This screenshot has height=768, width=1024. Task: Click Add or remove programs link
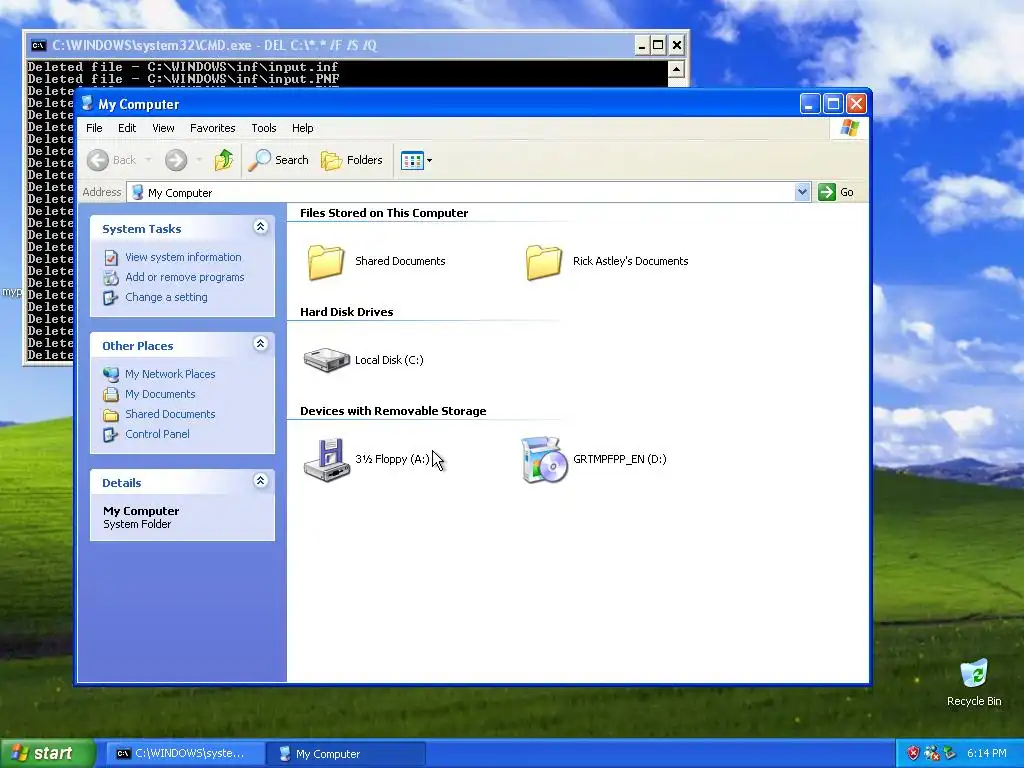[185, 277]
